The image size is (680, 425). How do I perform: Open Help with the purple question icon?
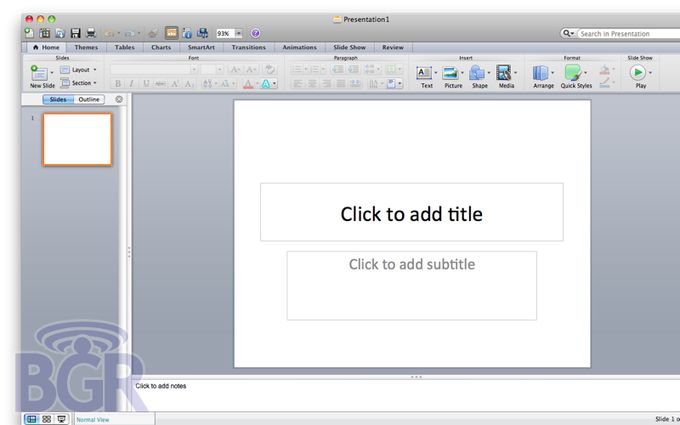(x=255, y=33)
